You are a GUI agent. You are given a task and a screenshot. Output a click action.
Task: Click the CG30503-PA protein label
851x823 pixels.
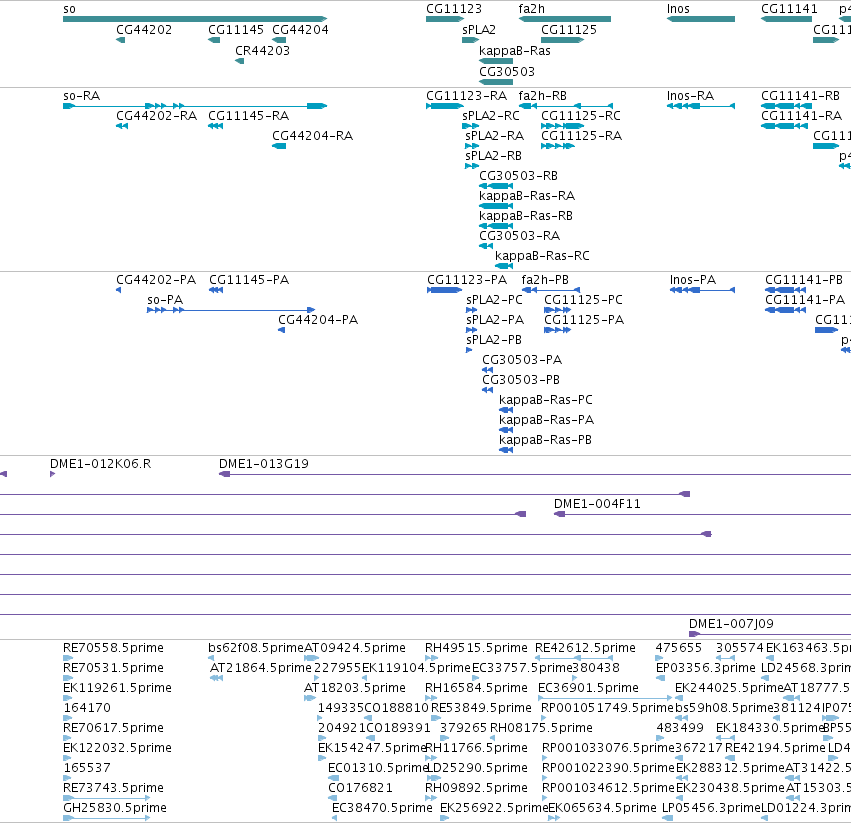[x=522, y=360]
